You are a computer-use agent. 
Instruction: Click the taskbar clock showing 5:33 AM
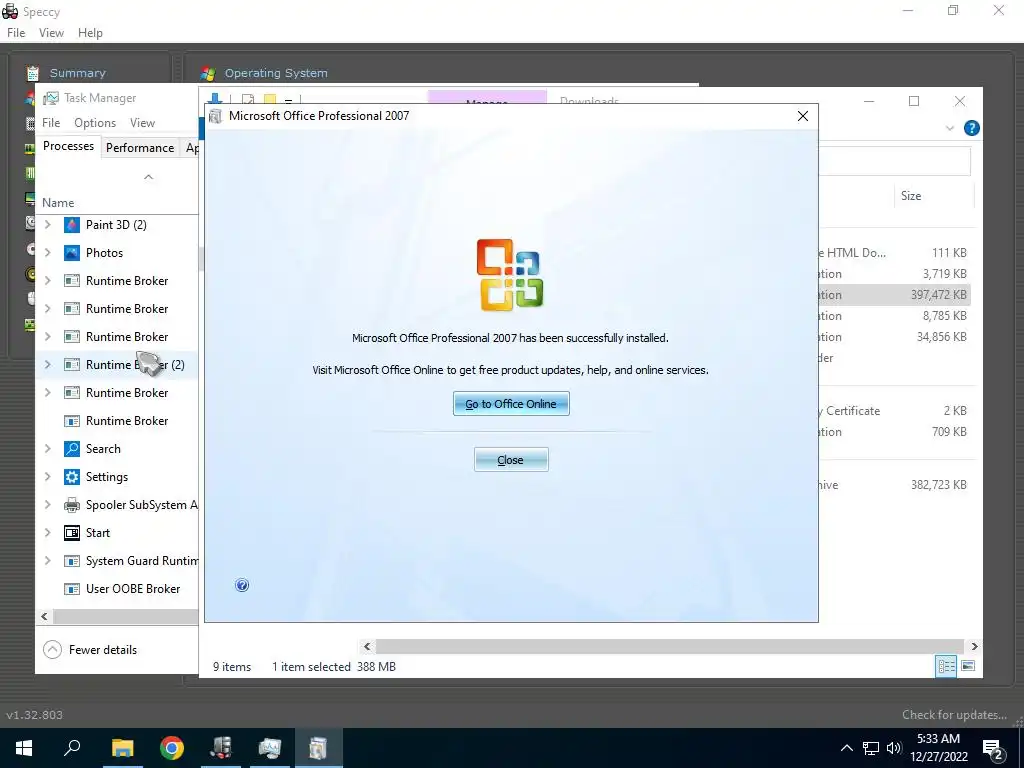[938, 748]
